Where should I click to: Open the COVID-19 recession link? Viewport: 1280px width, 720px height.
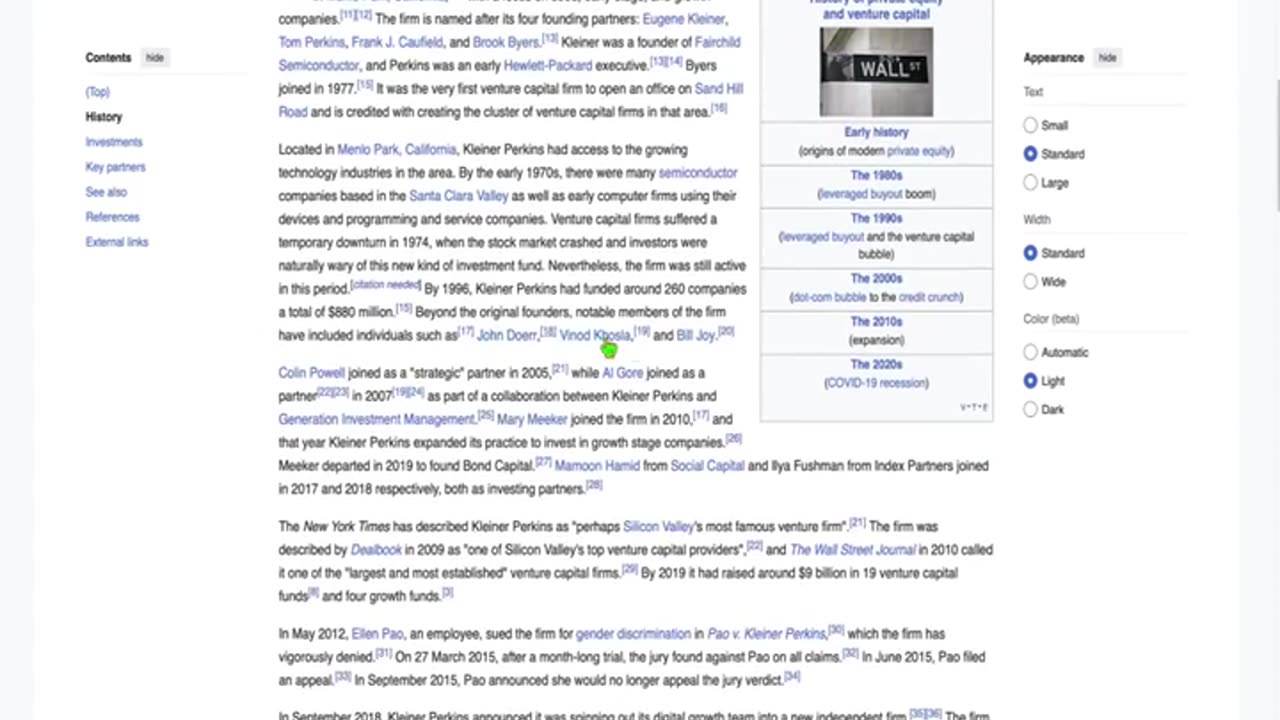point(876,383)
